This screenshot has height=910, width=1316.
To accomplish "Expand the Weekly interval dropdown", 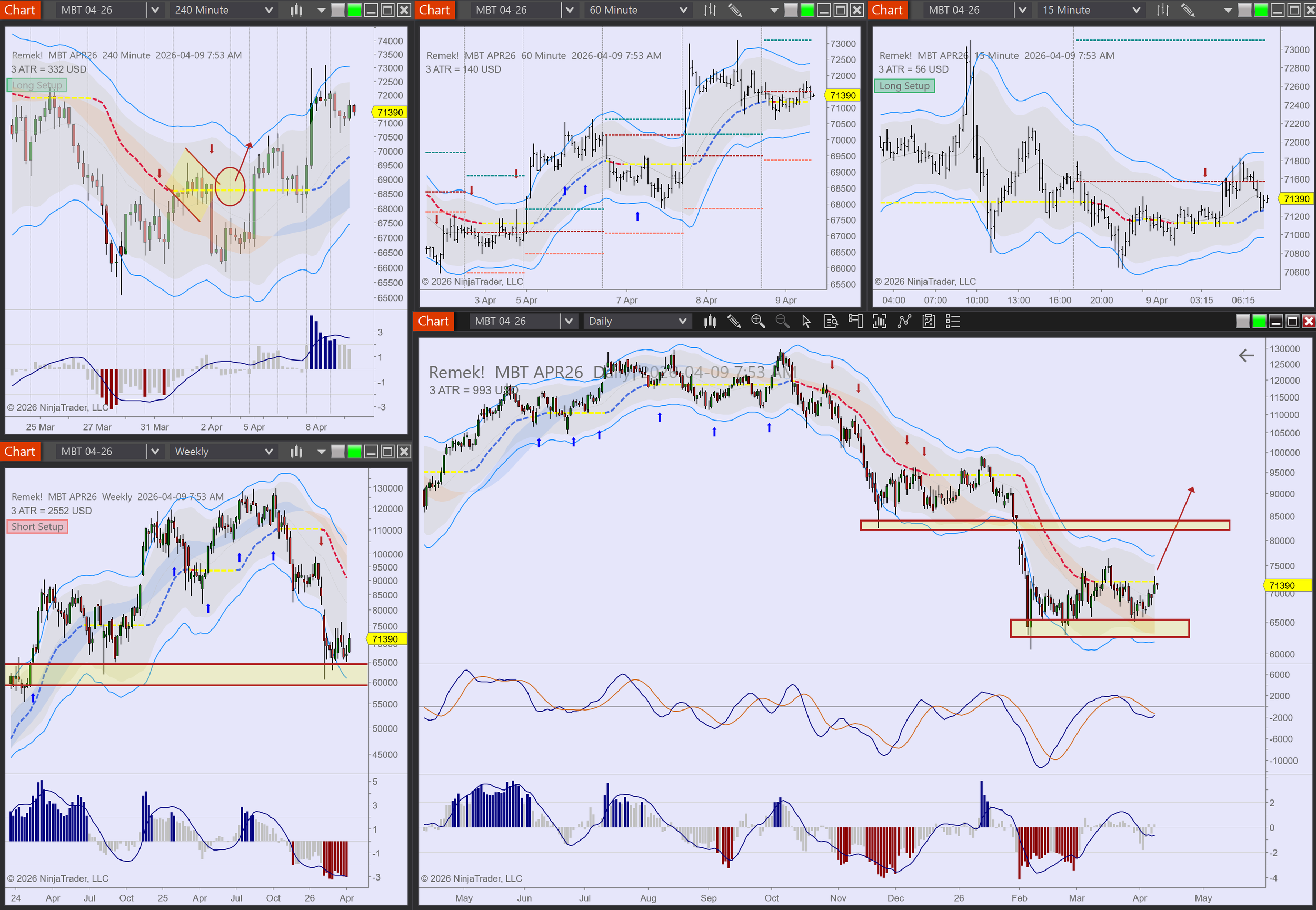I will [x=268, y=452].
